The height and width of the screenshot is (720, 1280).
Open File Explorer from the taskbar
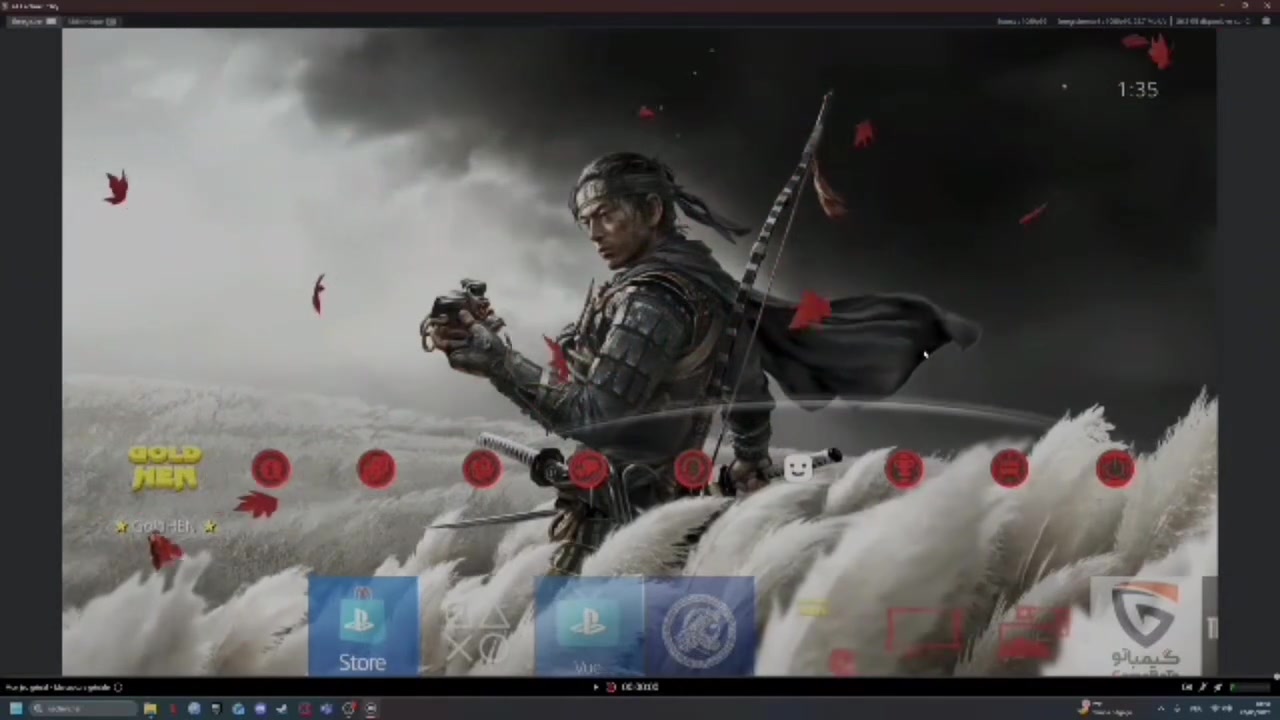150,709
